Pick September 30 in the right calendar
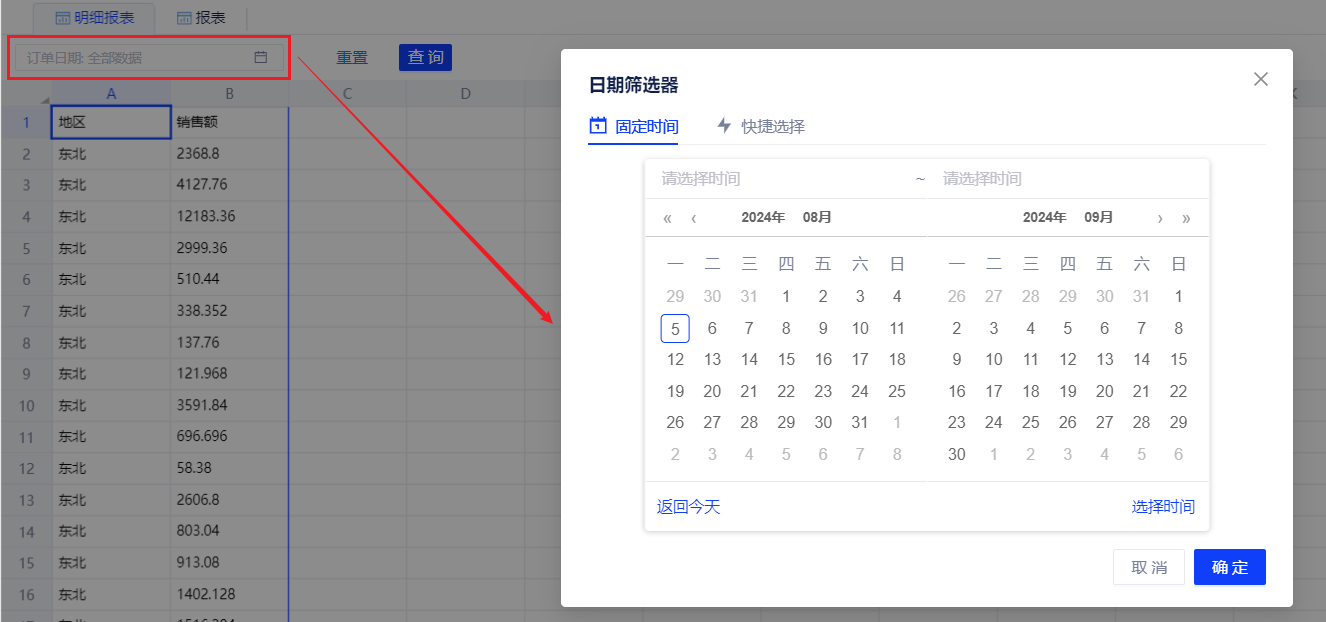1326x622 pixels. (957, 454)
